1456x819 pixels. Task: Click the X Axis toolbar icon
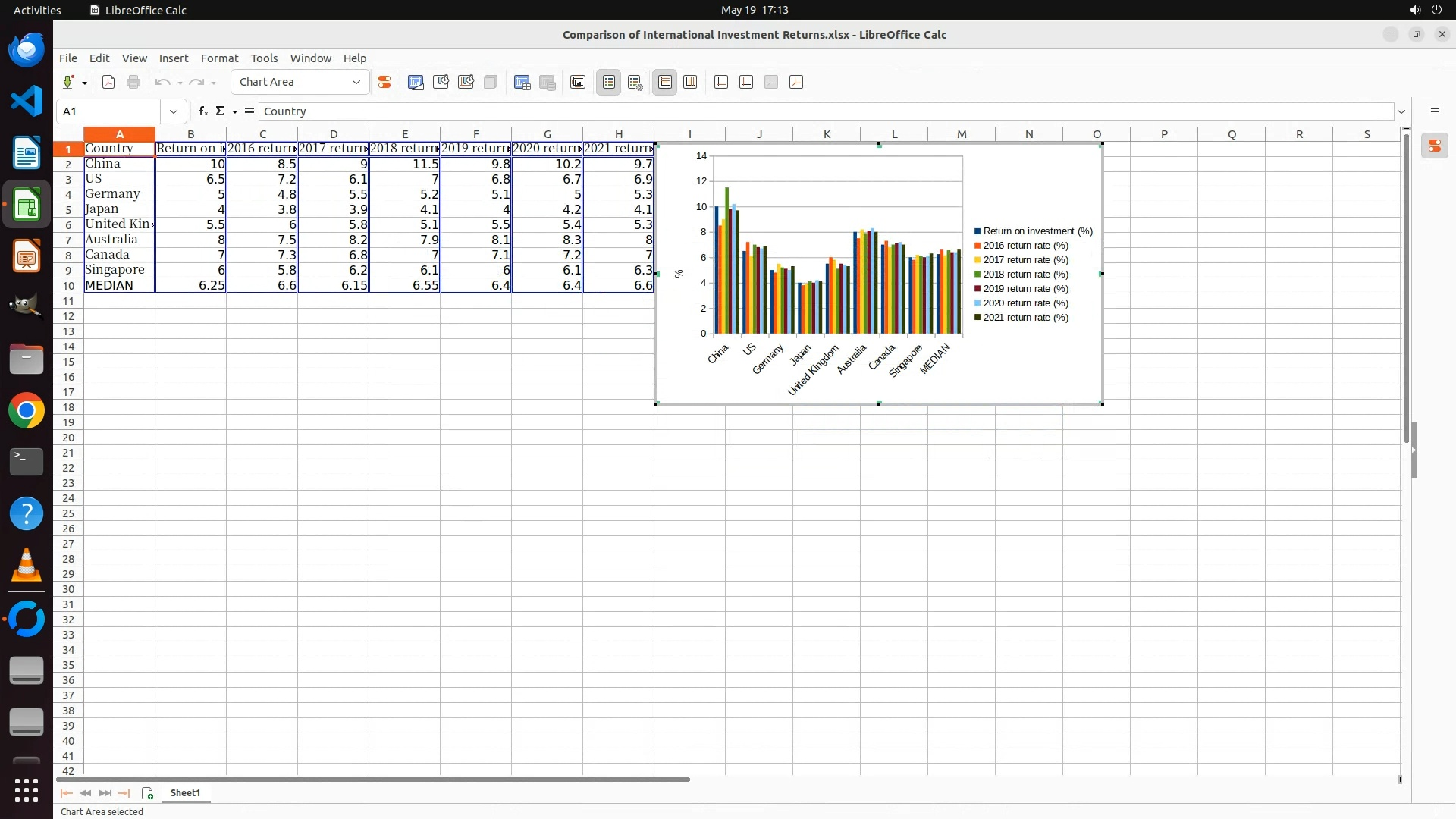click(721, 82)
